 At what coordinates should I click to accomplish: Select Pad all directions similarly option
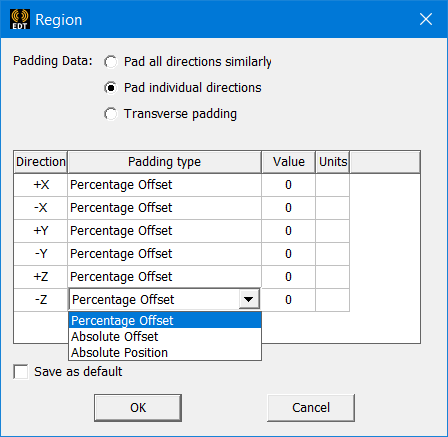110,62
